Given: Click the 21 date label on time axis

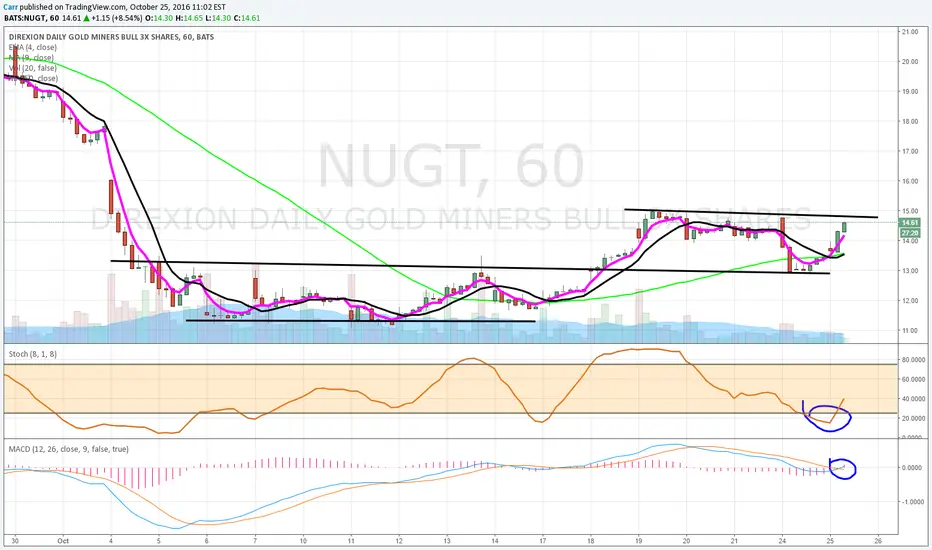Looking at the screenshot, I should click(735, 541).
